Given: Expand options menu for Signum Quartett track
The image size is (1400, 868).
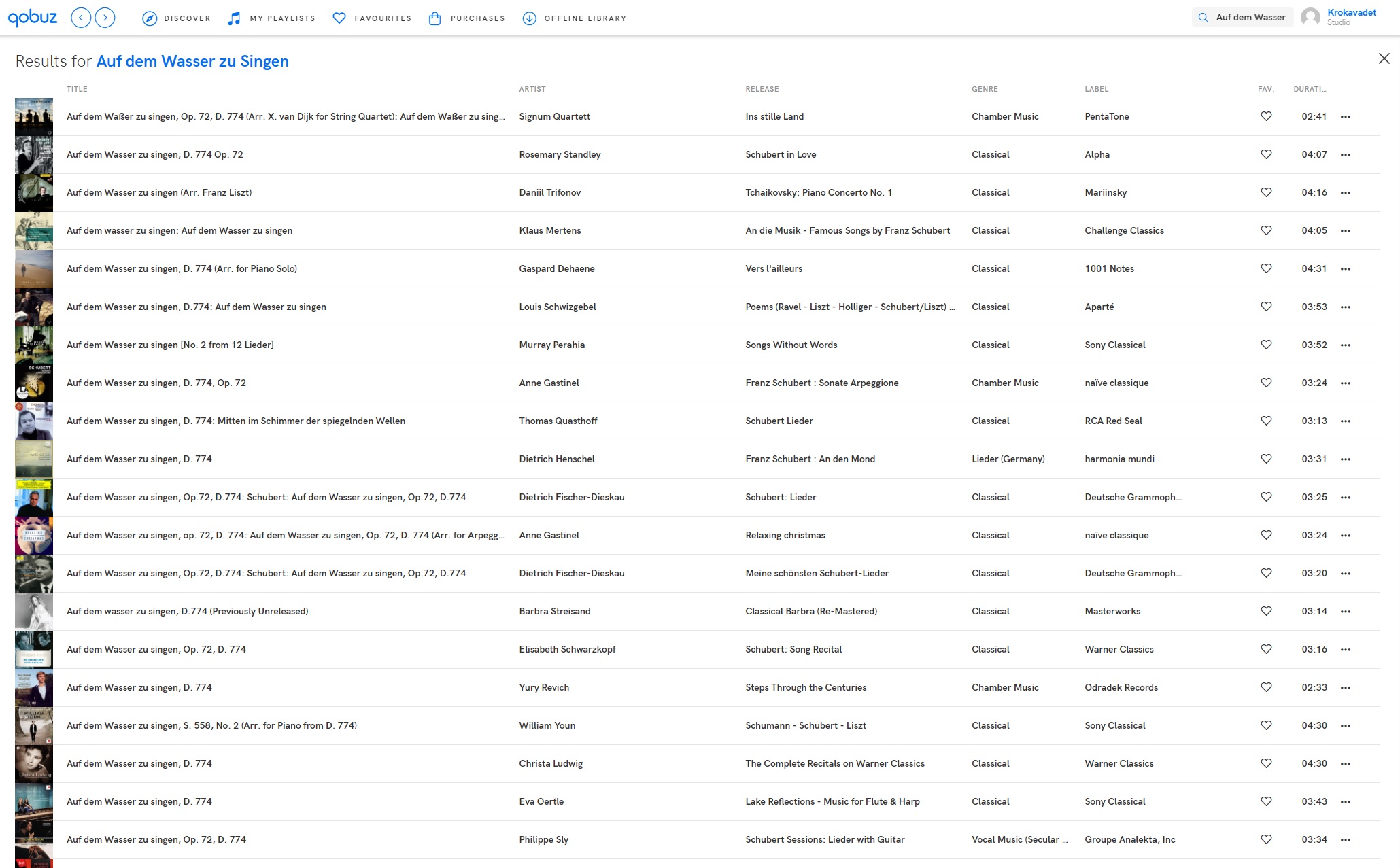Looking at the screenshot, I should [x=1347, y=116].
